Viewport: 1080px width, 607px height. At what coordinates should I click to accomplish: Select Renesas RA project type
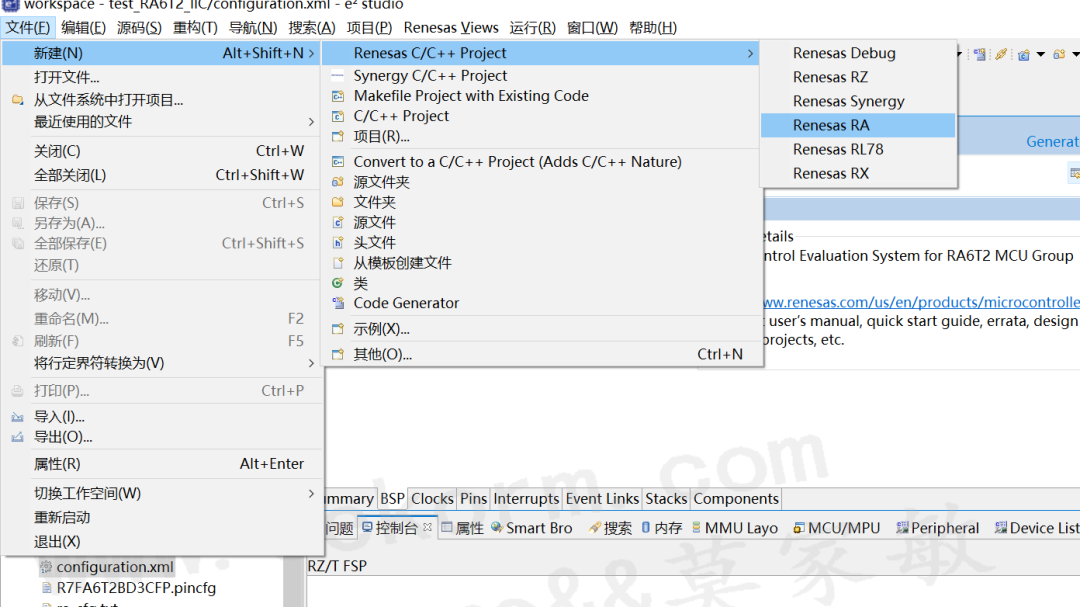point(858,125)
